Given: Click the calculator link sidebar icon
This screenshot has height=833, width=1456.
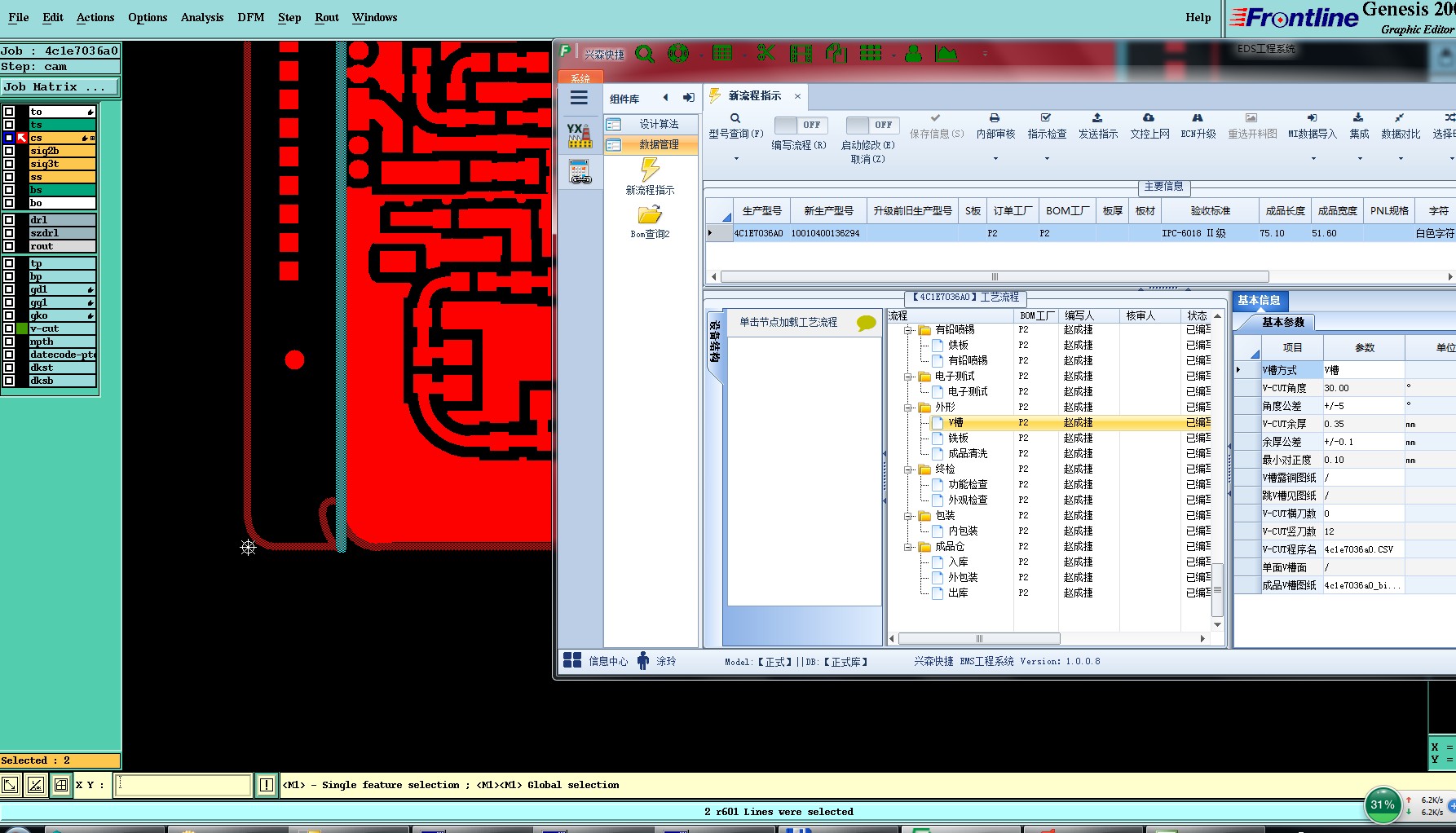Looking at the screenshot, I should click(x=580, y=172).
